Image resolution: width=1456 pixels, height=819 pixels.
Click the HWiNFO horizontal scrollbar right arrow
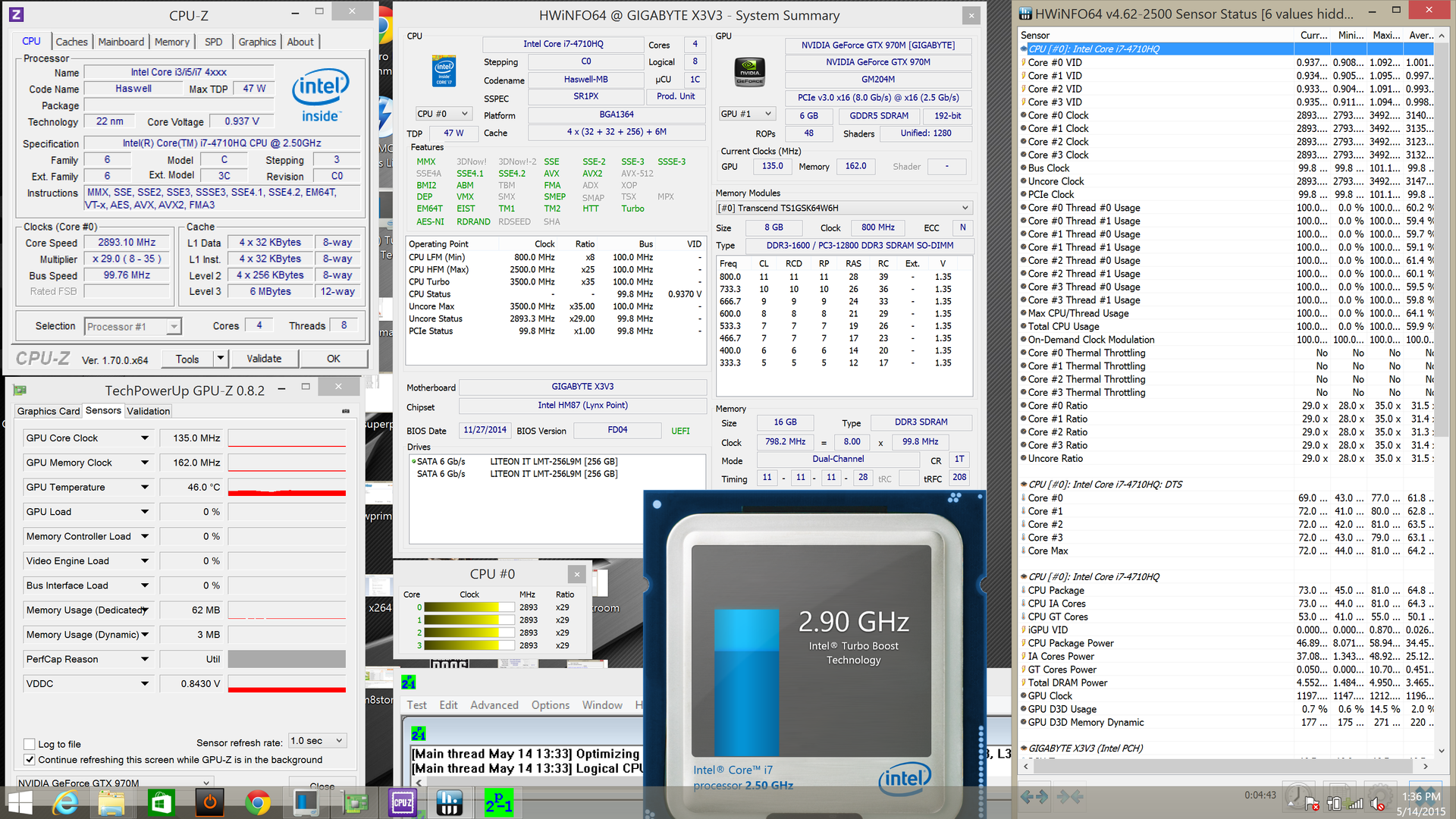[x=1425, y=767]
